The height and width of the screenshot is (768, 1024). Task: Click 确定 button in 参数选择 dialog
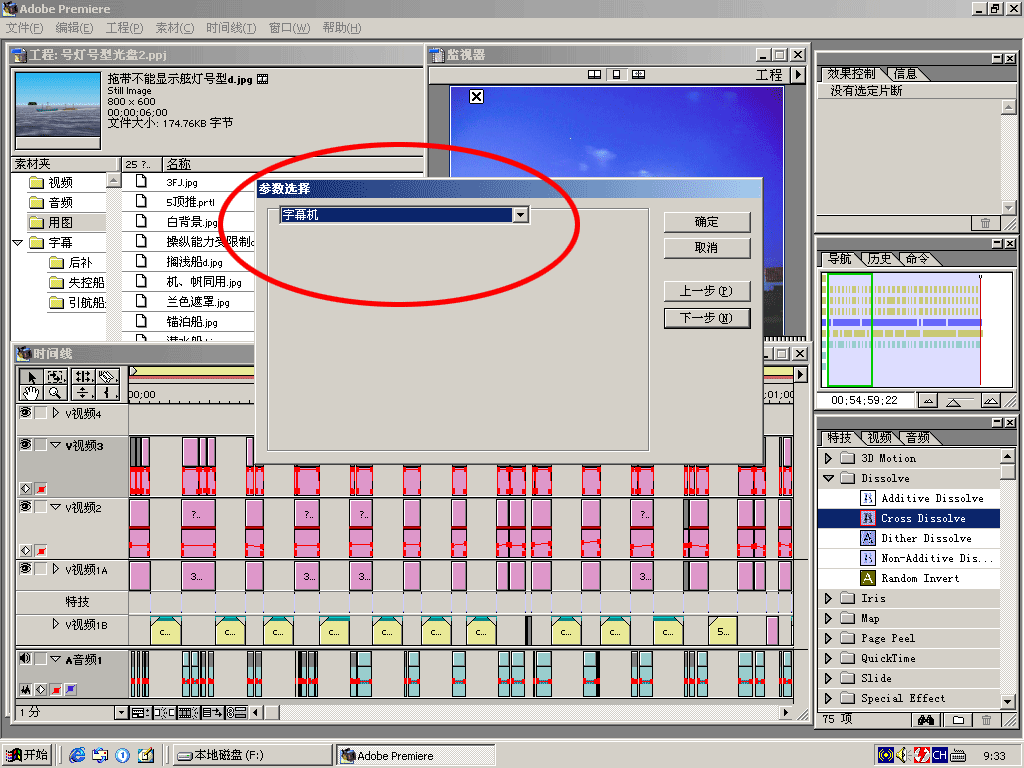(707, 222)
